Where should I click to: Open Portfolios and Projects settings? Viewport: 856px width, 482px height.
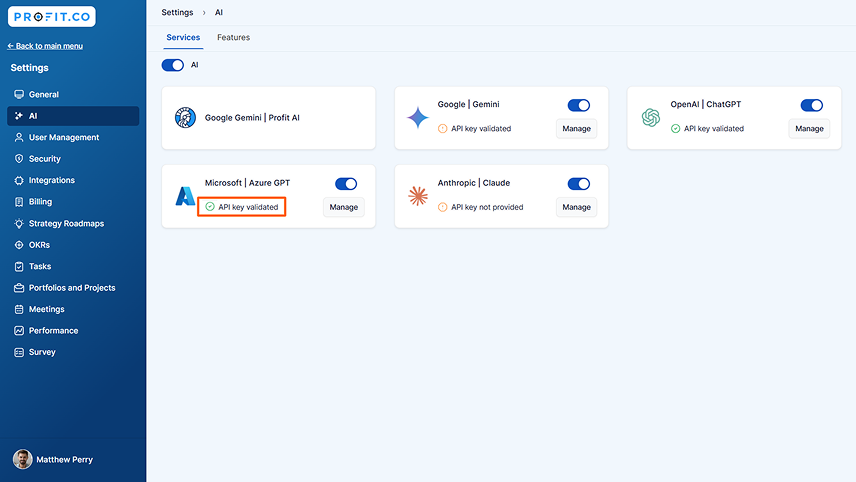[x=73, y=288]
